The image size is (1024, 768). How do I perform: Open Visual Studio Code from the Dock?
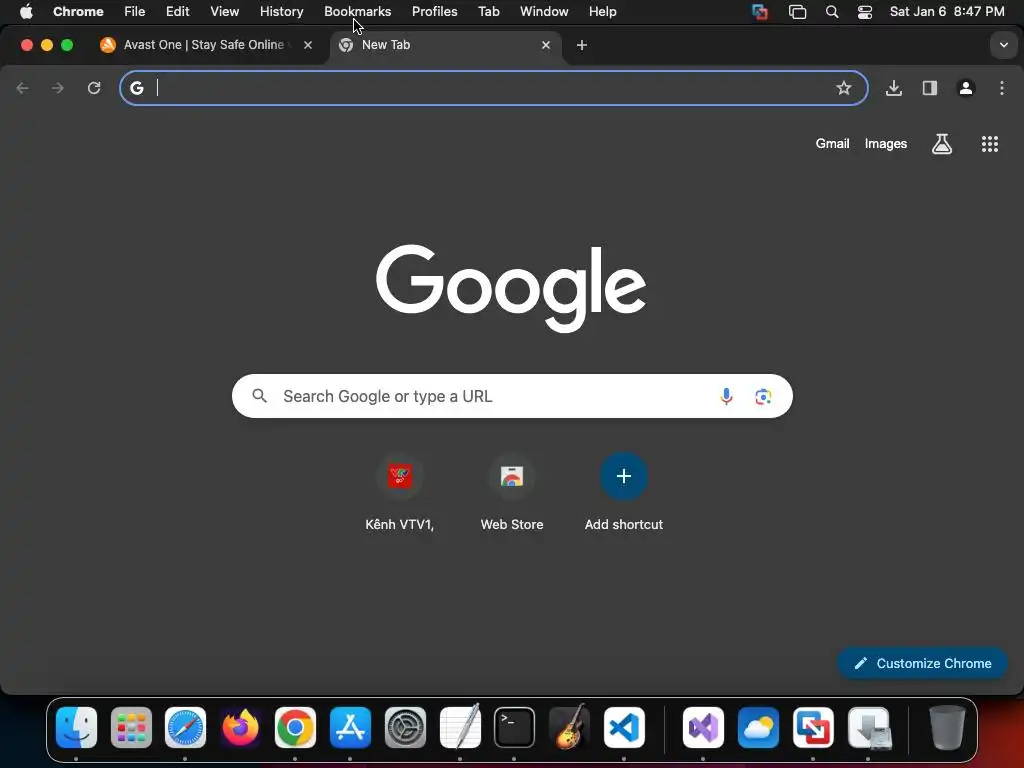coord(624,728)
